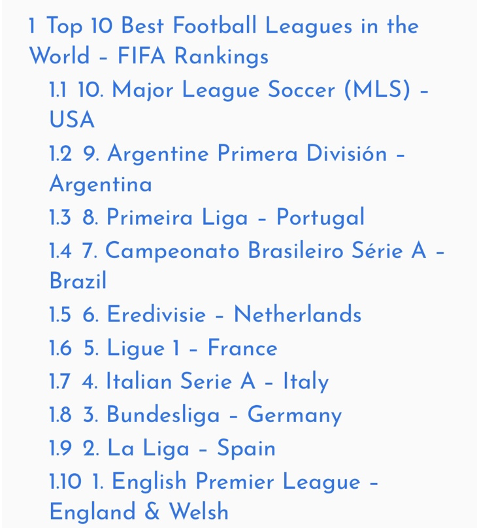The image size is (478, 528).
Task: Open Italian Serie A – Italy link
Action: [189, 382]
